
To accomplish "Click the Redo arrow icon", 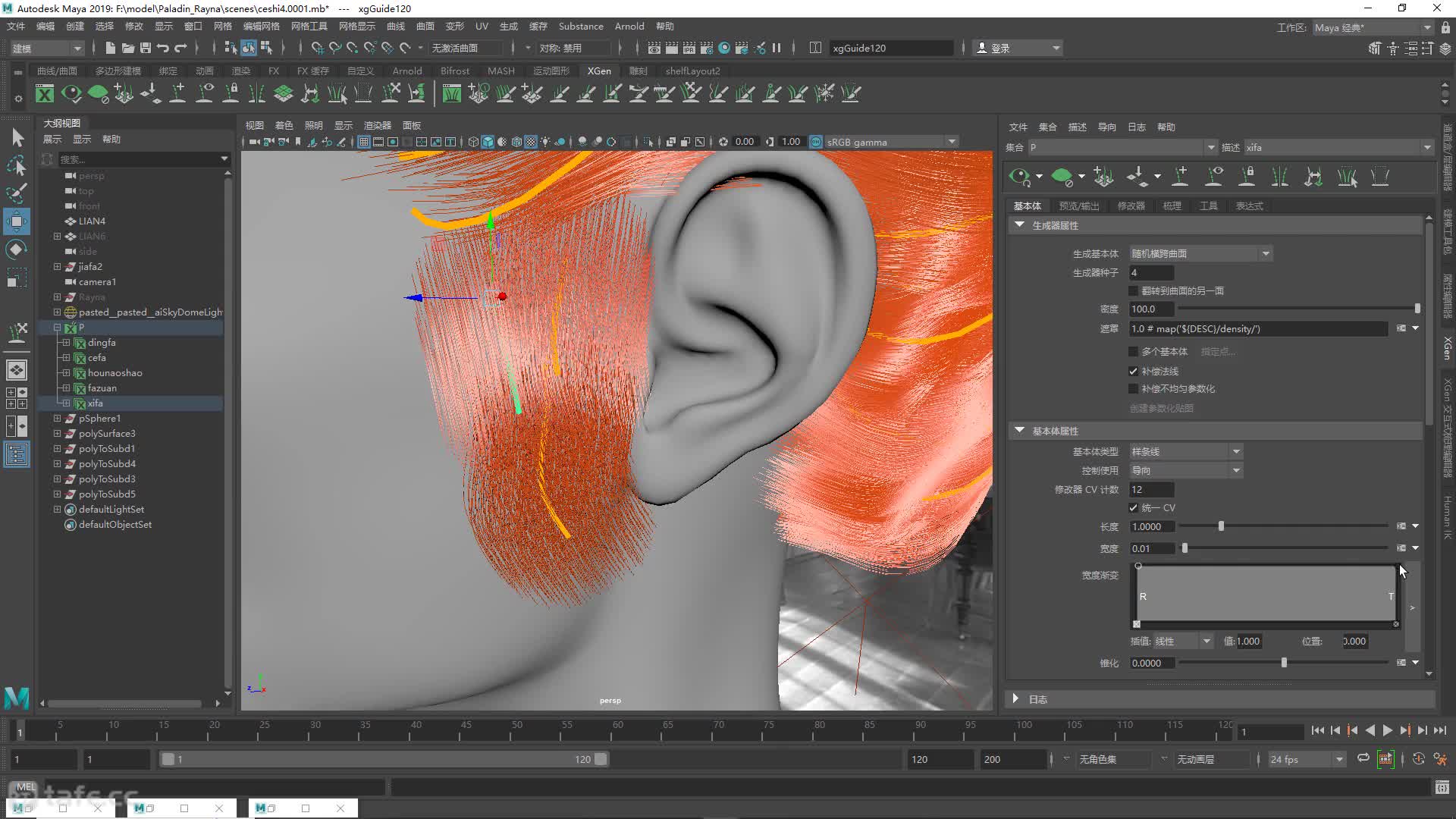I will click(180, 48).
